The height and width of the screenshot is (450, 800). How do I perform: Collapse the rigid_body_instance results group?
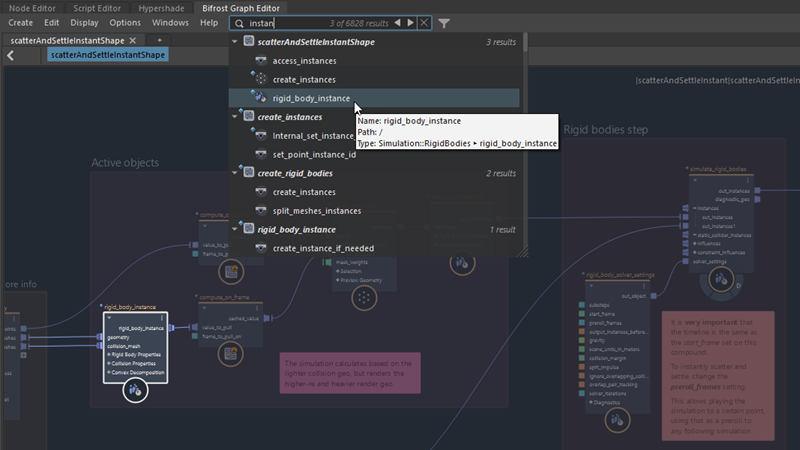coord(235,230)
